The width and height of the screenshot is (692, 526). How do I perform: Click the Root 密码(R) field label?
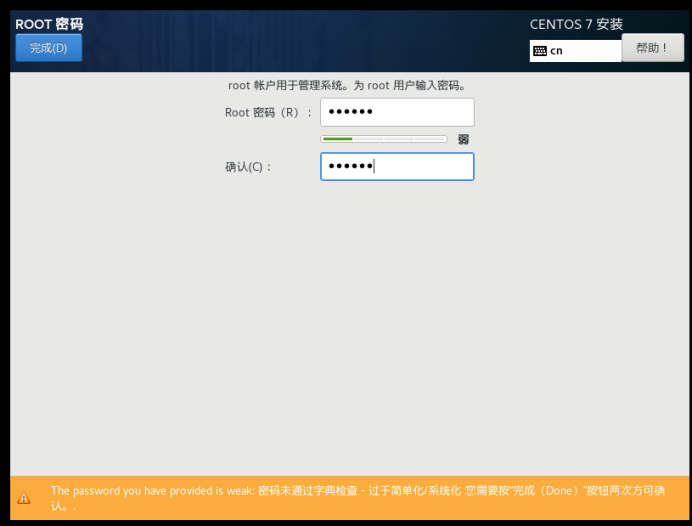click(x=268, y=113)
